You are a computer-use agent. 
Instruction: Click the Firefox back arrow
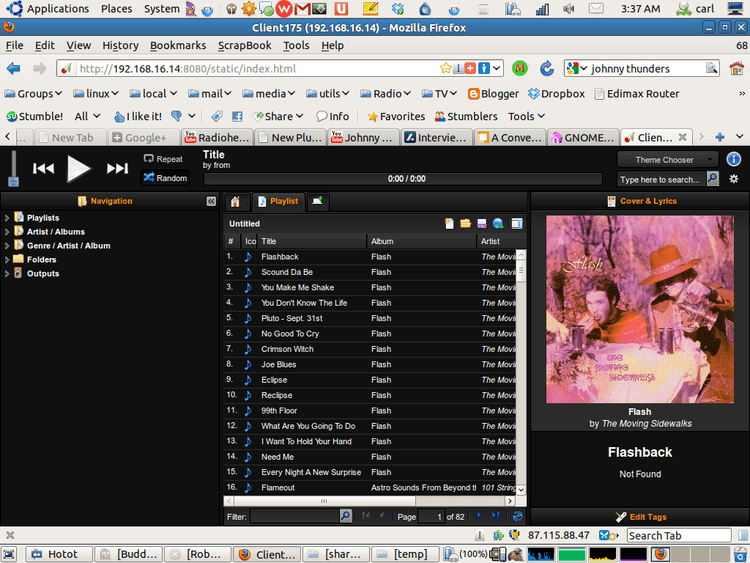click(x=14, y=68)
